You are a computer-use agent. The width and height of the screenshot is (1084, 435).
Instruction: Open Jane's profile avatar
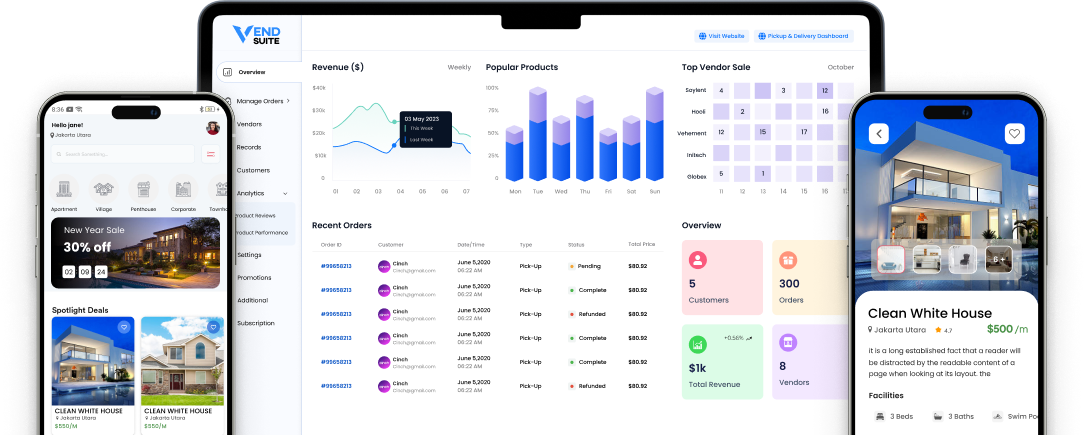(x=213, y=128)
